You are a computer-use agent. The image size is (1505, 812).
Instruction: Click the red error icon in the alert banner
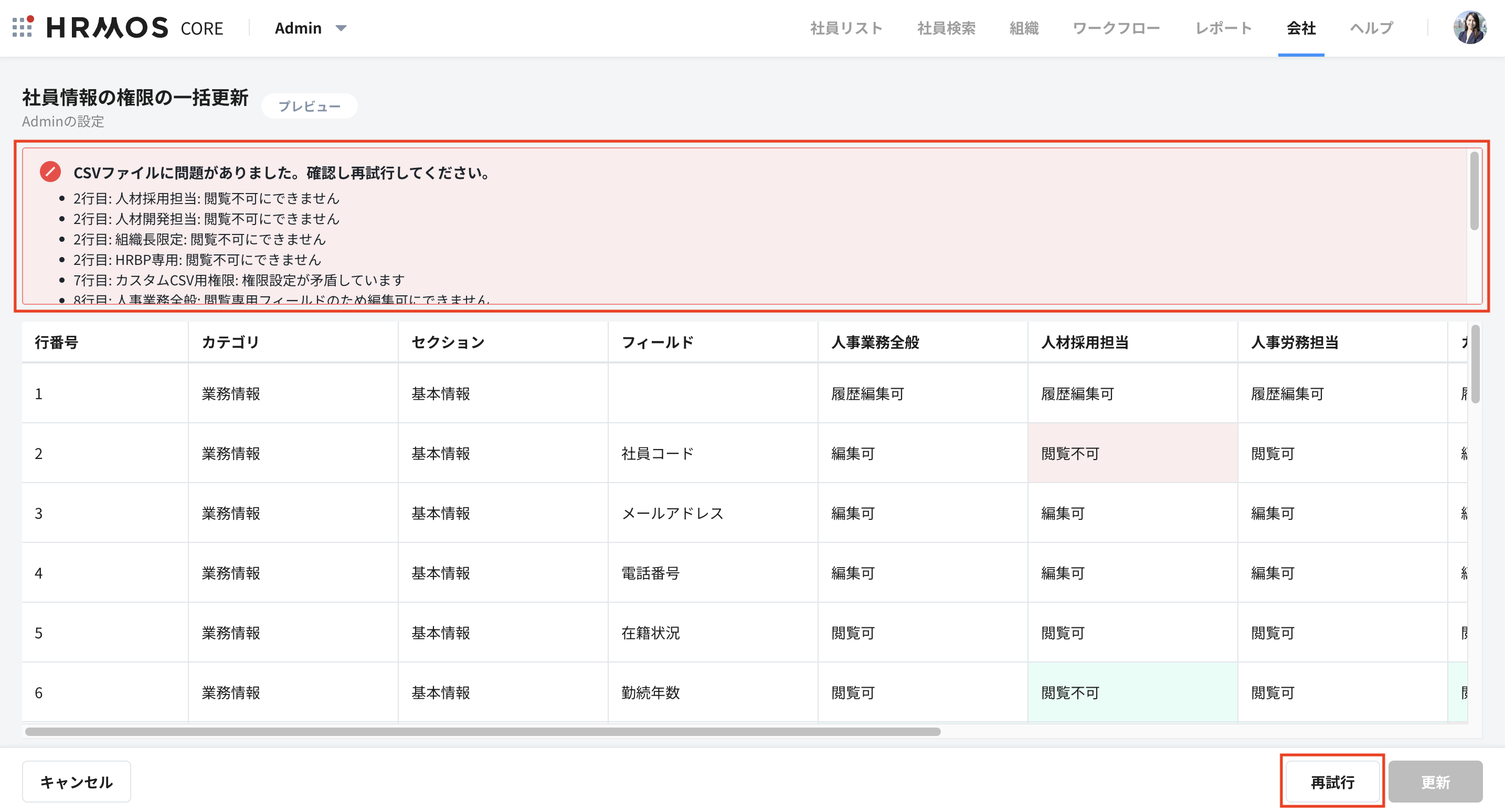coord(50,172)
